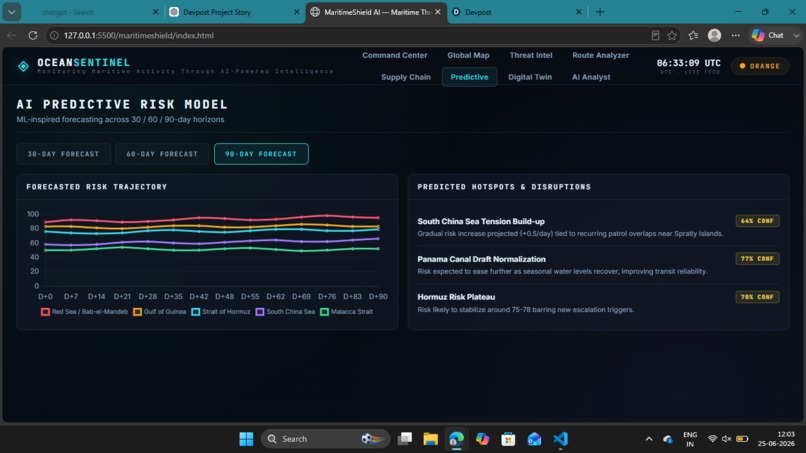Open the browser profile avatar

(715, 35)
